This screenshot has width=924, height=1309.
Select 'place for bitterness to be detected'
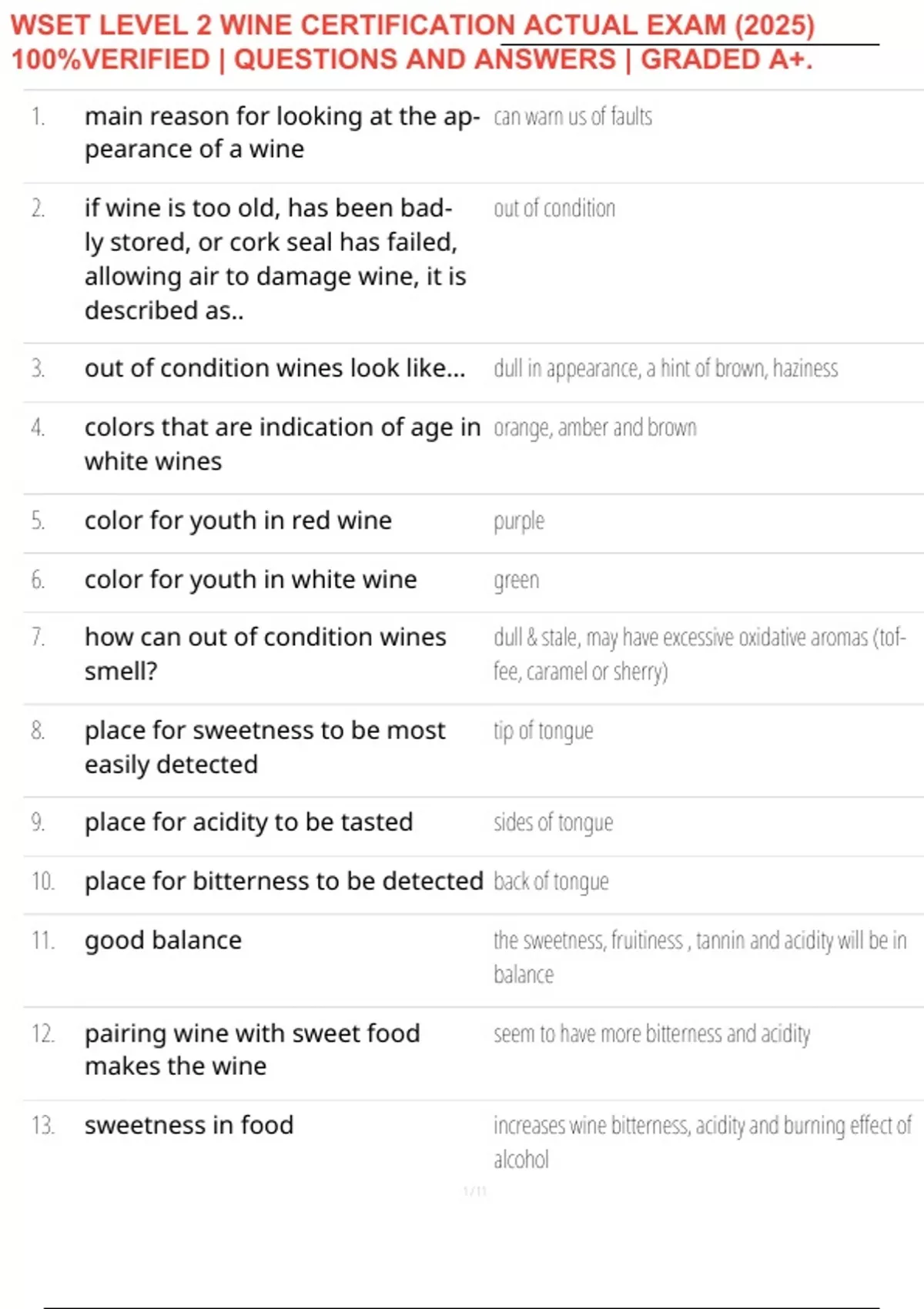click(284, 881)
